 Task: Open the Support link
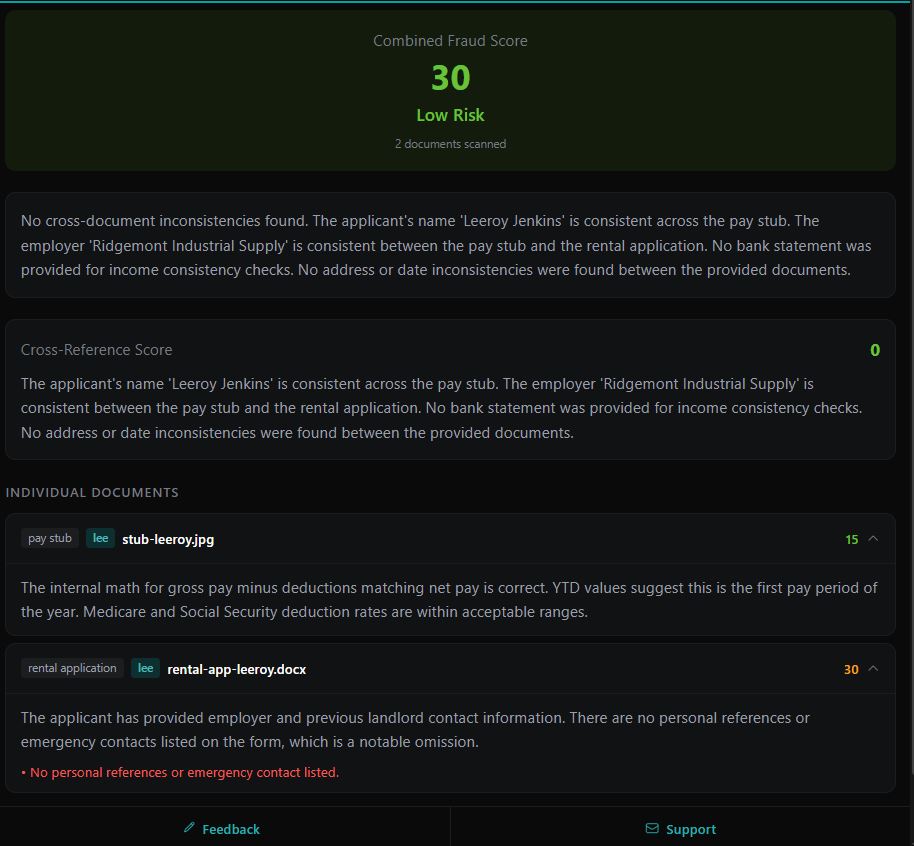coord(680,828)
